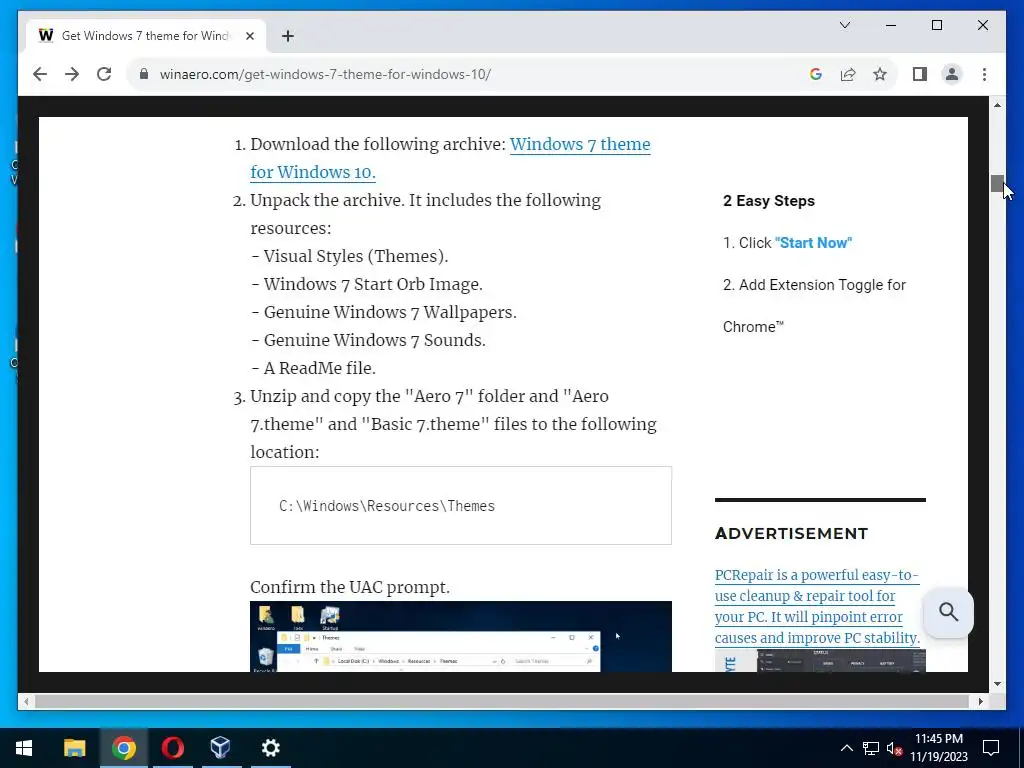1024x768 pixels.
Task: Open the Windows Start menu
Action: [x=24, y=748]
